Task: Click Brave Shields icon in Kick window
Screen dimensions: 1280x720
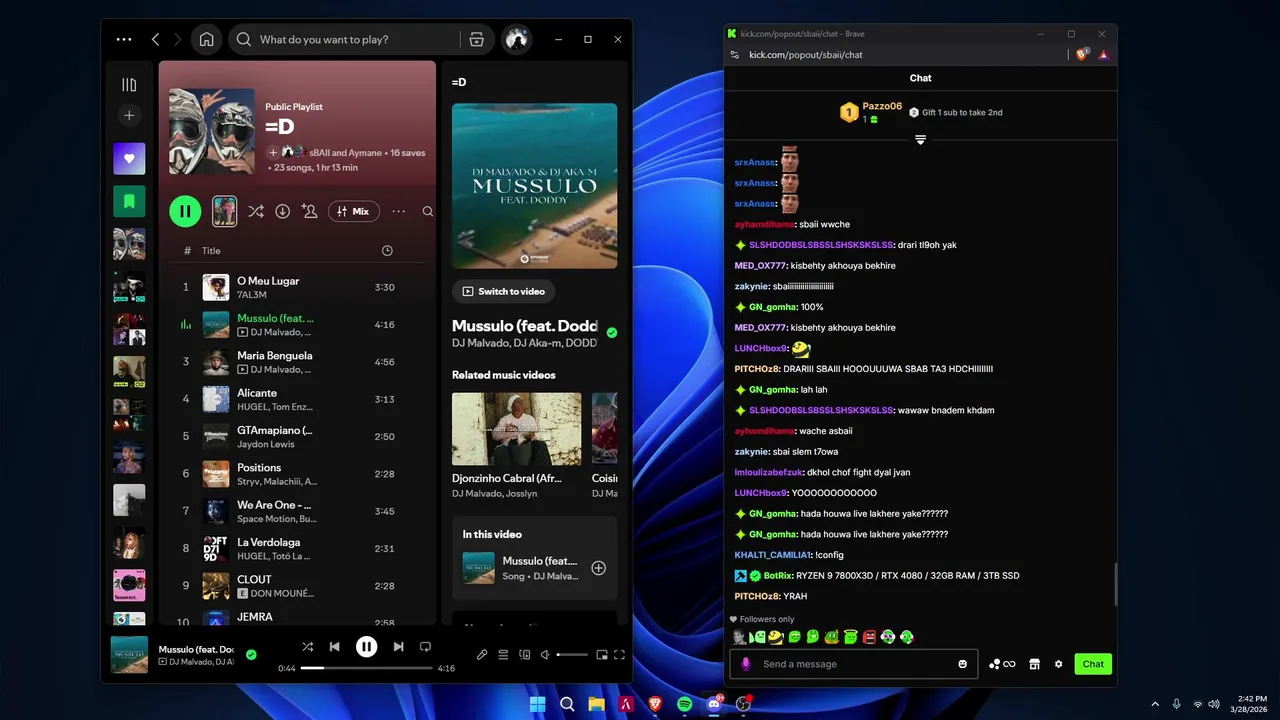Action: pos(1082,55)
